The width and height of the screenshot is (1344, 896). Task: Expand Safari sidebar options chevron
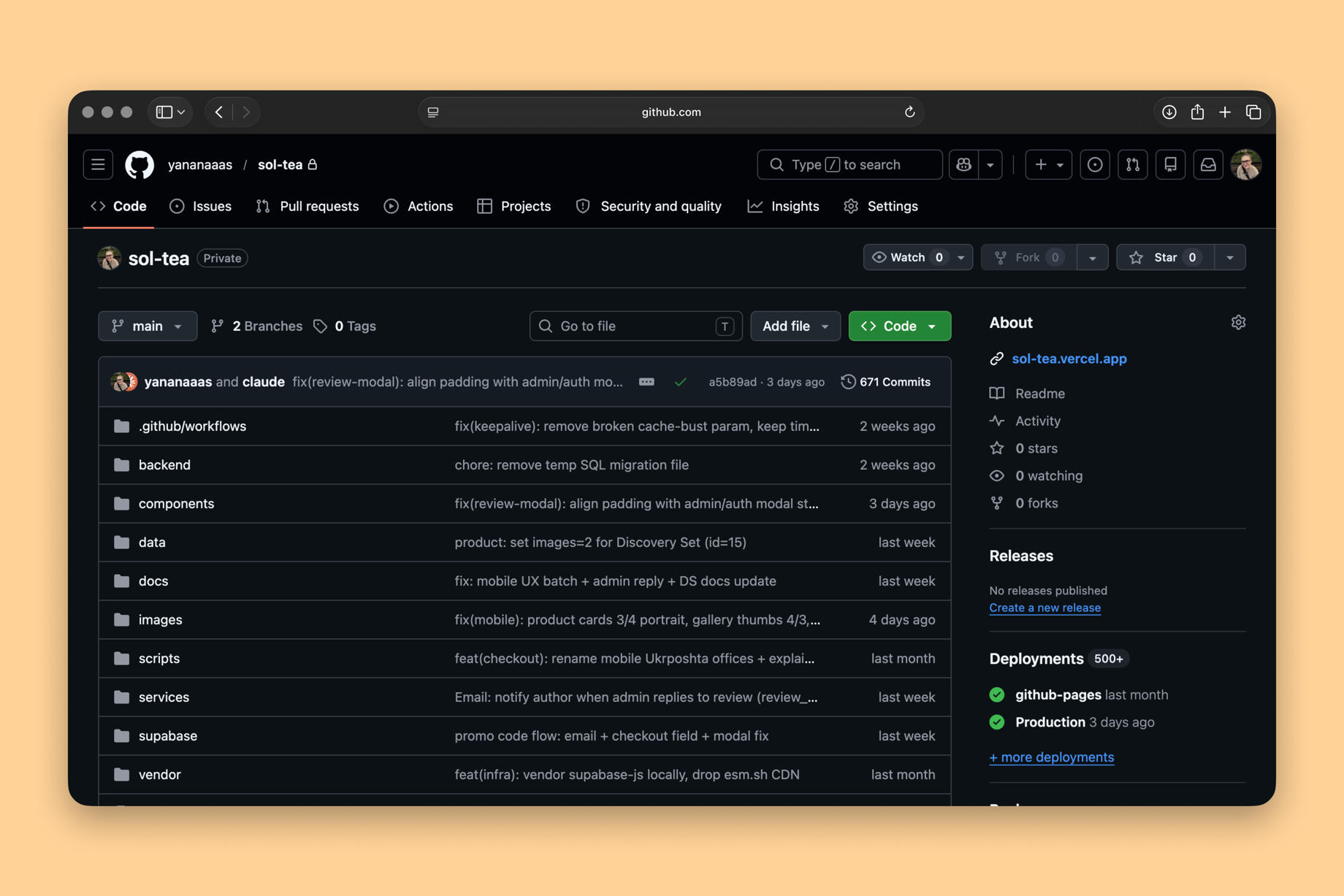pos(181,112)
